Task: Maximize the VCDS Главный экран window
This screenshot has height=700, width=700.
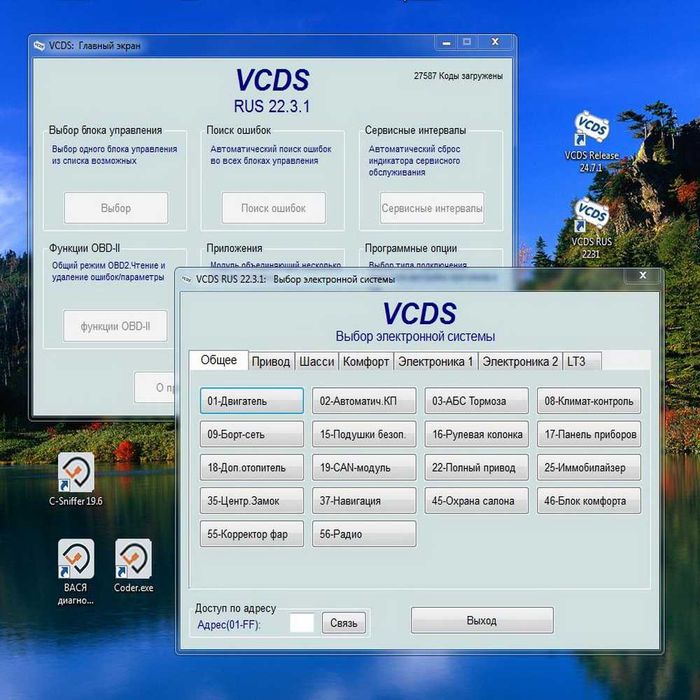Action: (x=467, y=42)
